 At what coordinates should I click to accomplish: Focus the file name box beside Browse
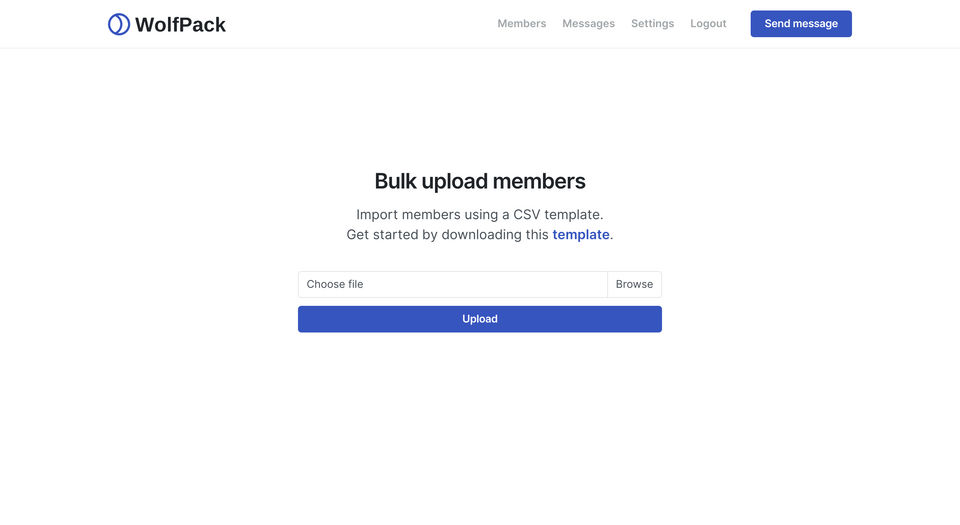452,285
